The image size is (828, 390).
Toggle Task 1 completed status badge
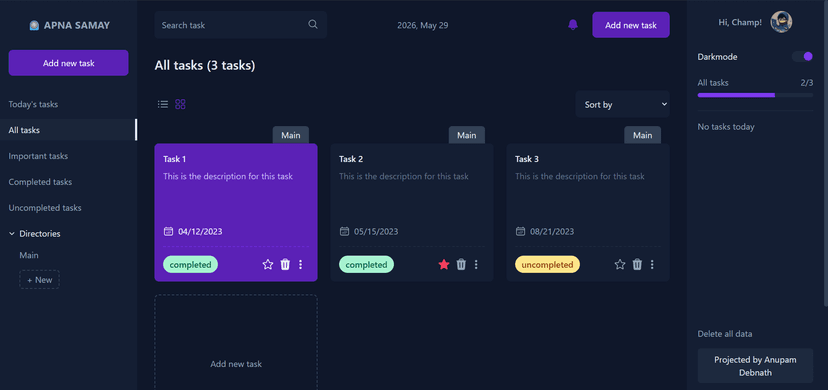click(190, 264)
